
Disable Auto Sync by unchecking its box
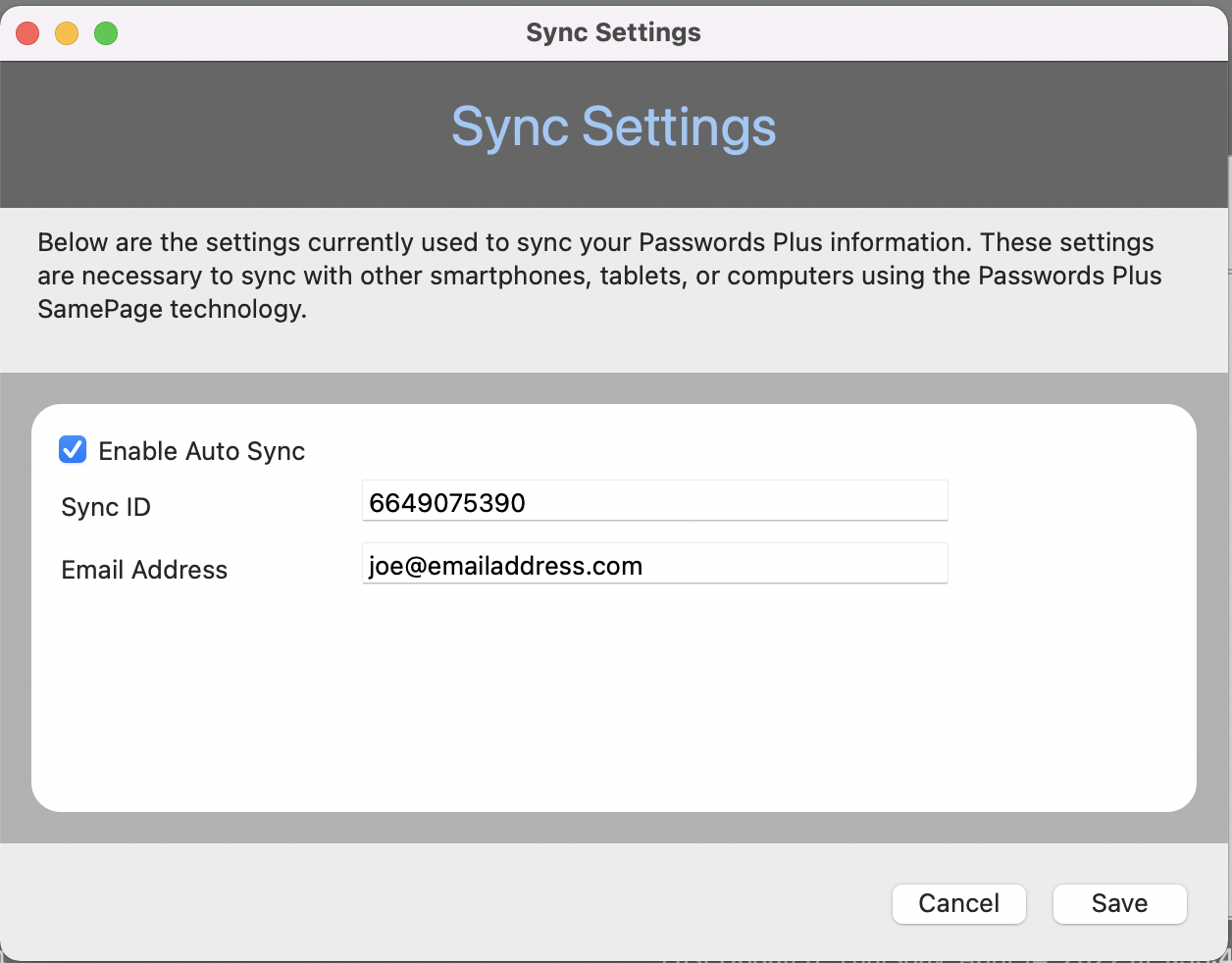(73, 450)
